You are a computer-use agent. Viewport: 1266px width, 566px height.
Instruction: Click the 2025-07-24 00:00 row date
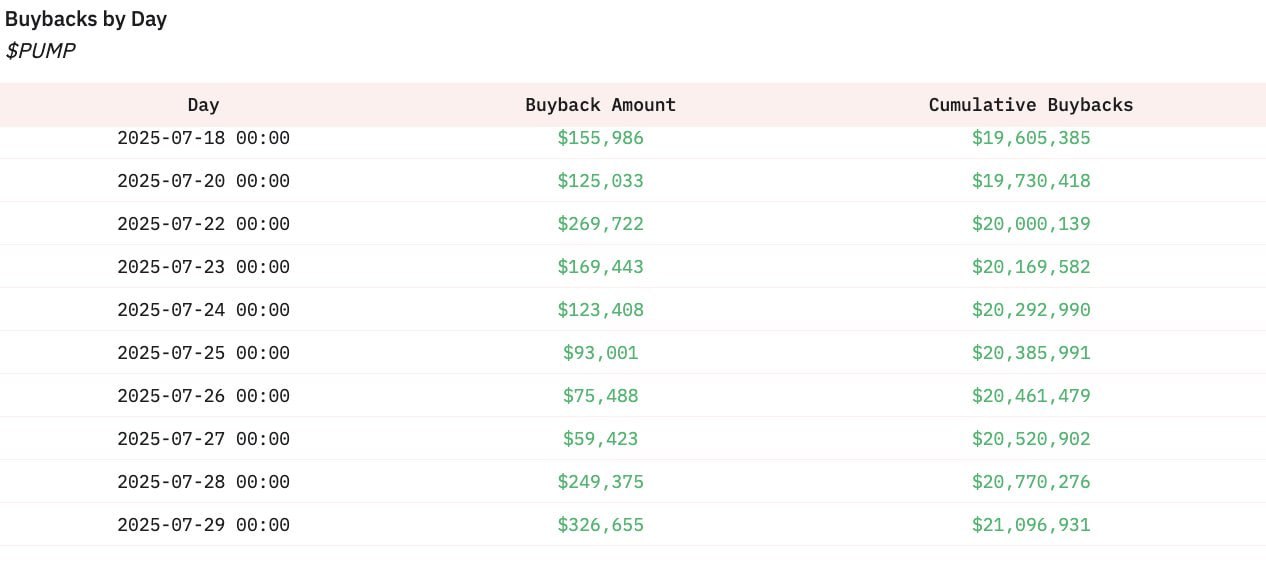203,310
